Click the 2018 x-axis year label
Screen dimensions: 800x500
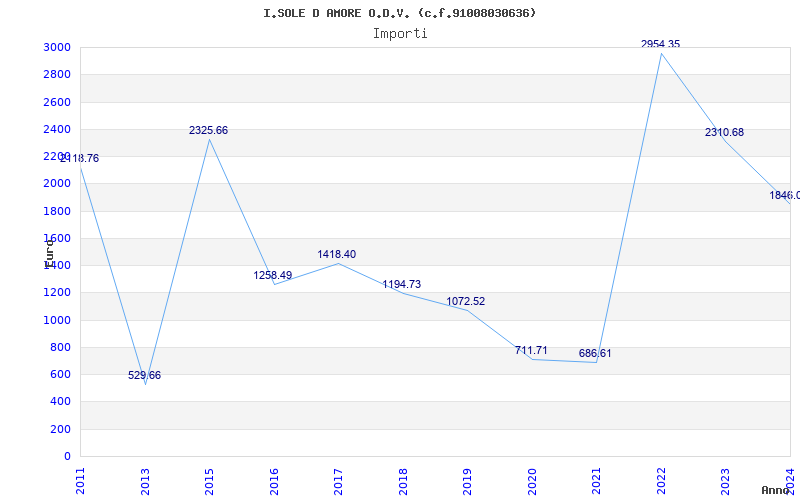tap(403, 481)
